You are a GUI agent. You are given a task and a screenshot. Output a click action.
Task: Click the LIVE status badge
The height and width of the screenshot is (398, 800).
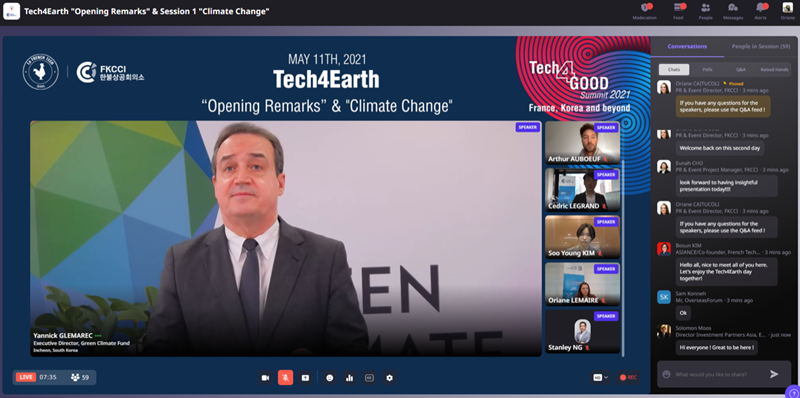(26, 378)
